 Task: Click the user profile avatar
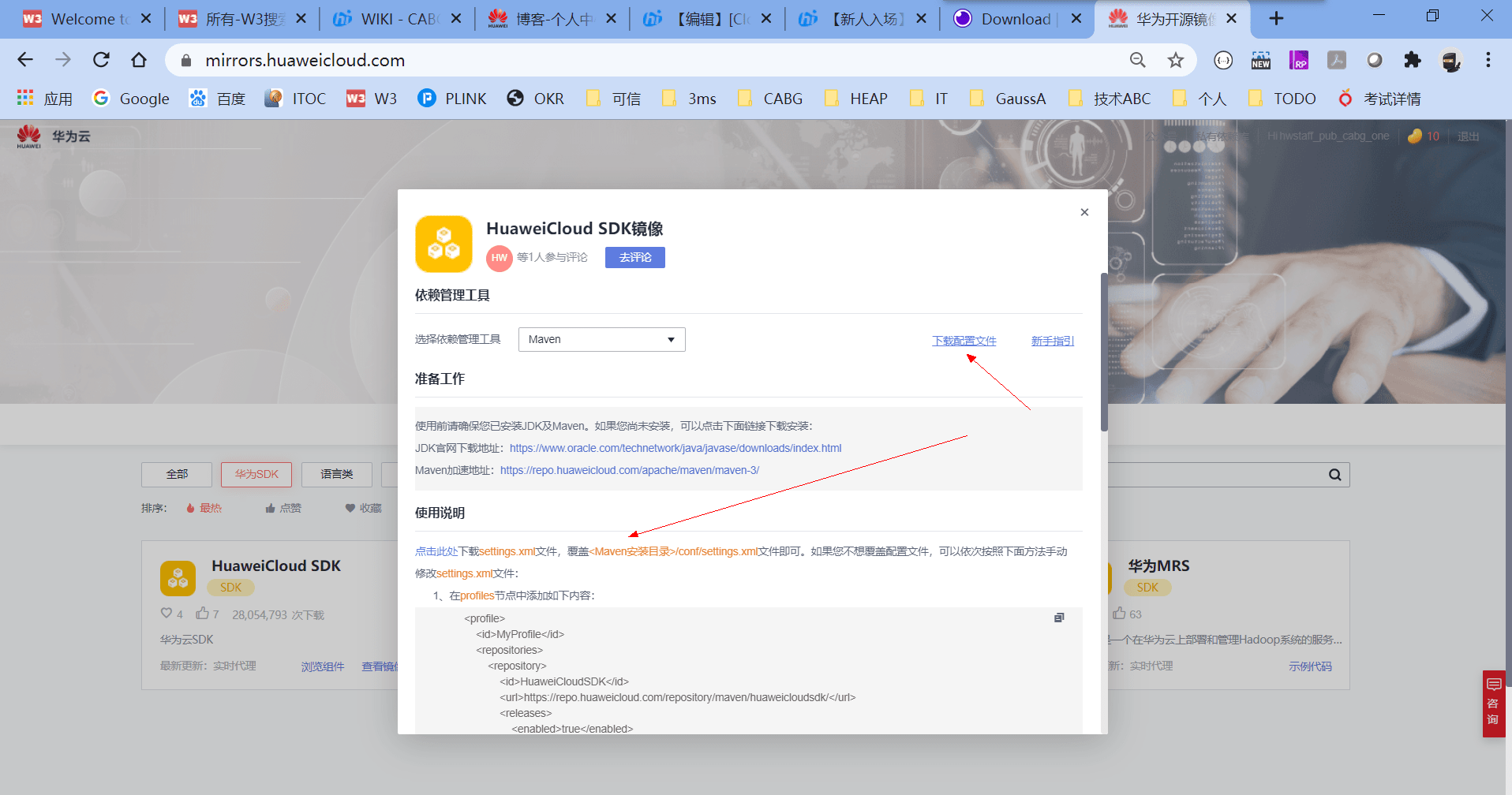[1450, 60]
